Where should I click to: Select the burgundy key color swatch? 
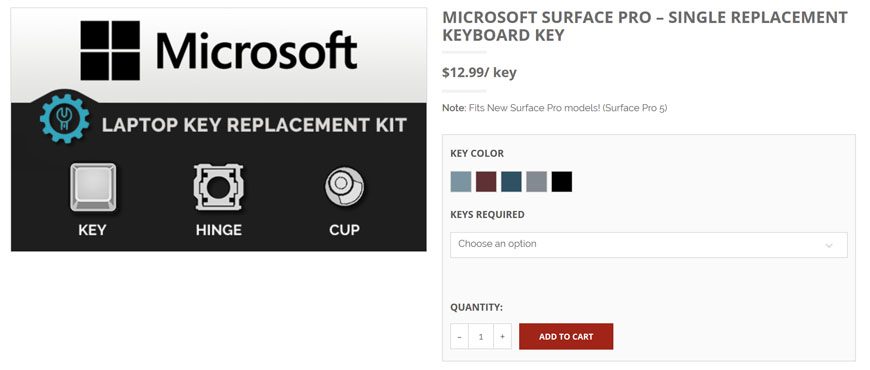coord(486,181)
